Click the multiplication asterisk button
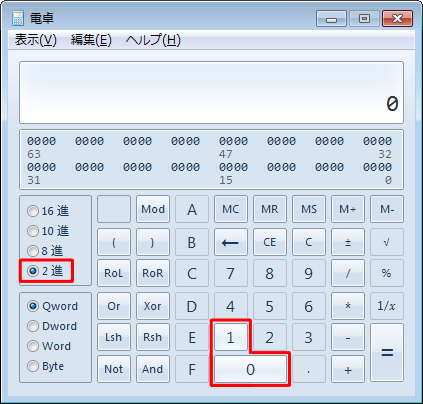Image resolution: width=423 pixels, height=404 pixels. [x=348, y=306]
